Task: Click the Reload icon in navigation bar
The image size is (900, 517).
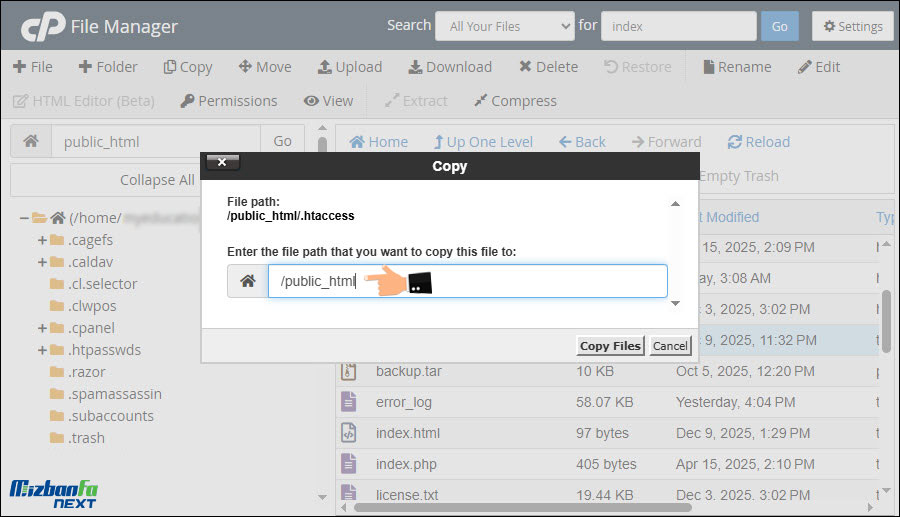Action: (x=735, y=142)
